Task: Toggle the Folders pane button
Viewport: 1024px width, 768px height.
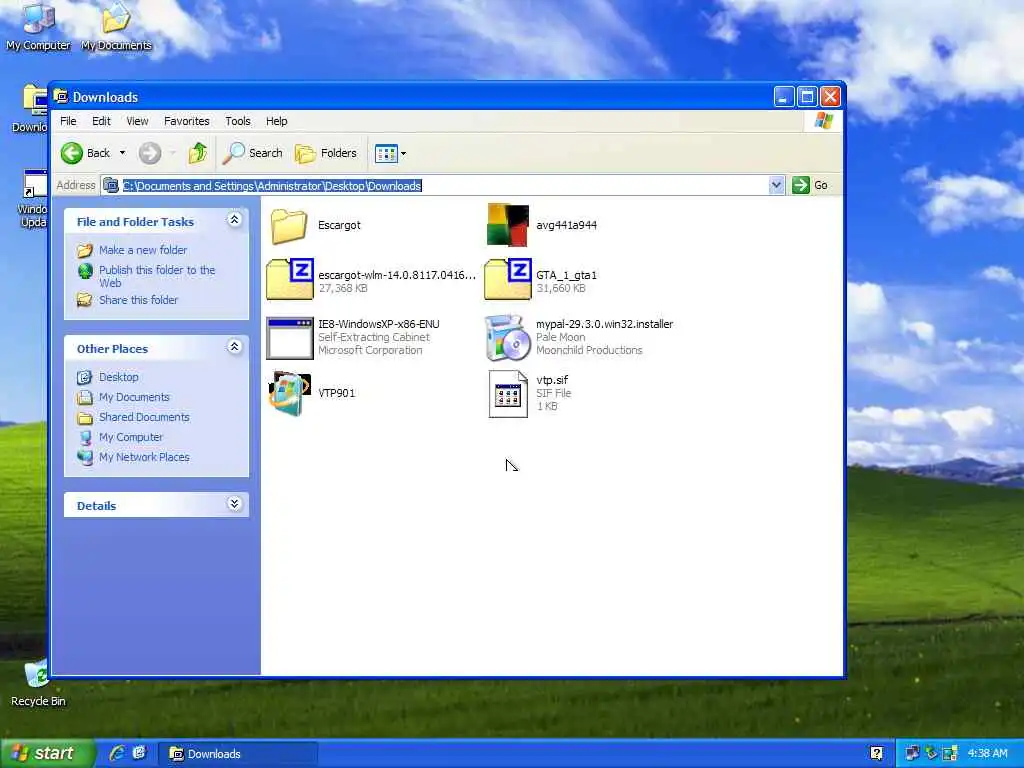Action: click(x=326, y=153)
